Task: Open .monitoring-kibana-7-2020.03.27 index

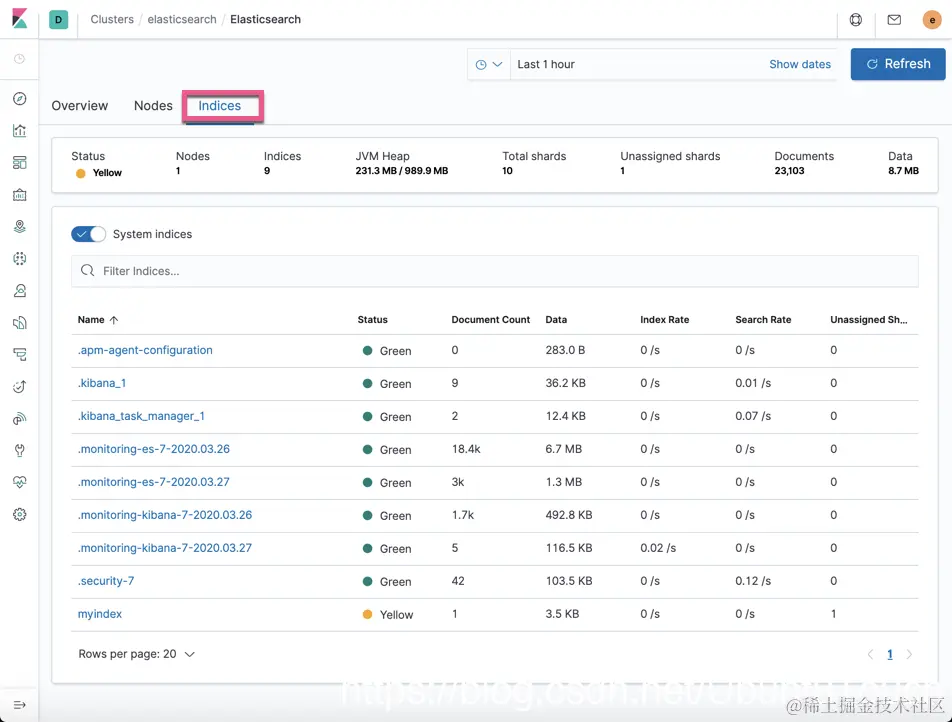Action: (165, 548)
